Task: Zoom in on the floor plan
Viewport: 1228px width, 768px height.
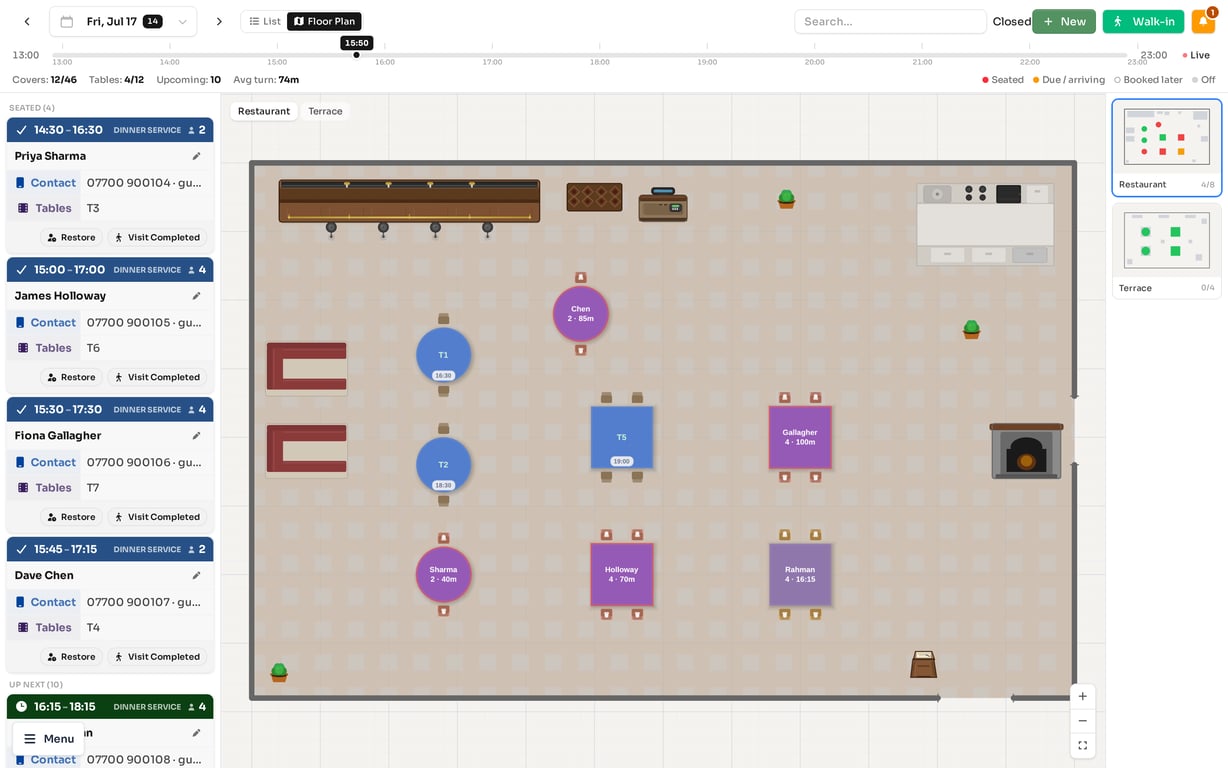Action: 1082,696
